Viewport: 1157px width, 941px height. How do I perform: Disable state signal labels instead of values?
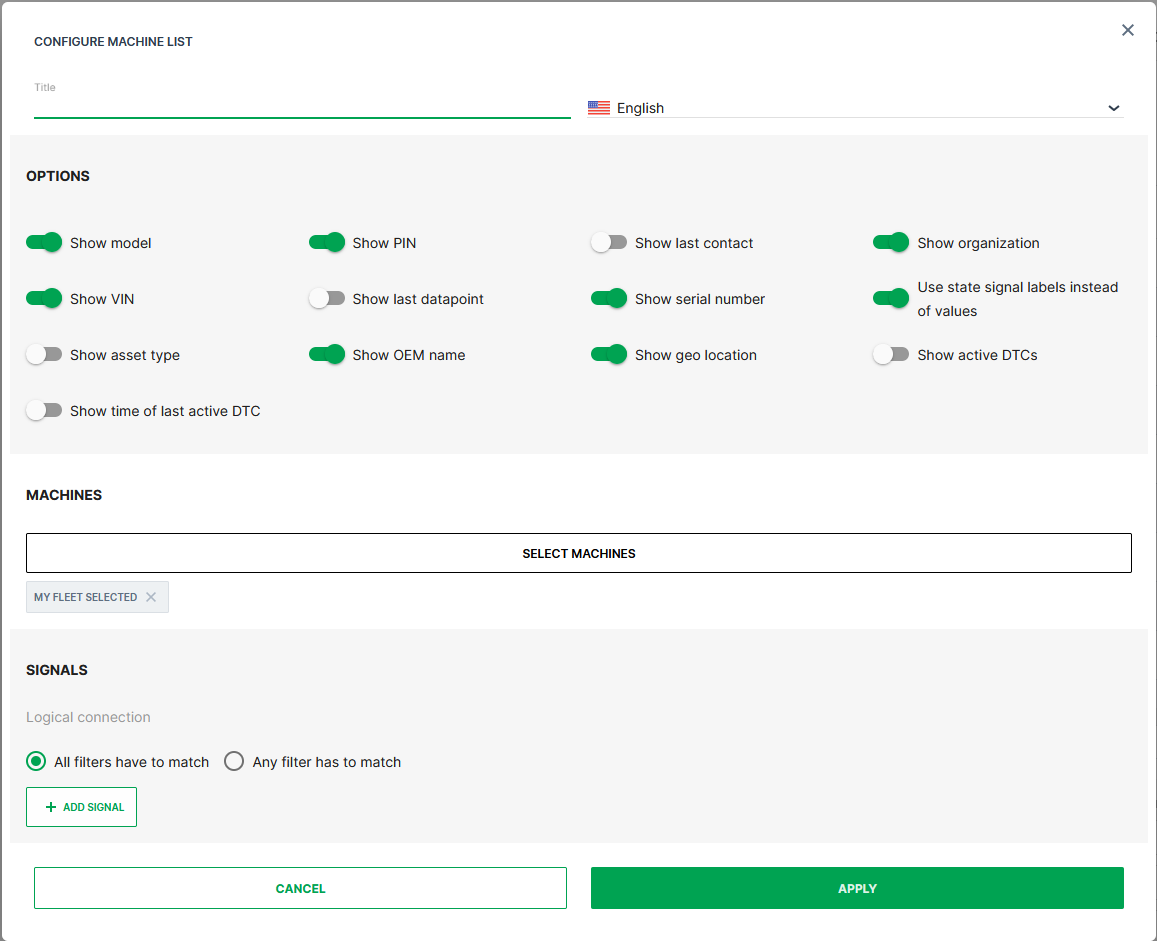[891, 297]
